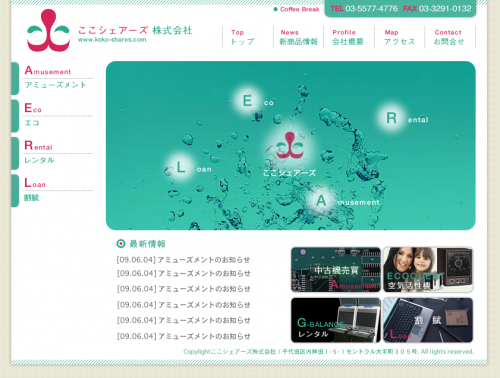Image resolution: width=500 pixels, height=378 pixels.
Task: Click the glowing E Eco bubble
Action: pos(247,100)
